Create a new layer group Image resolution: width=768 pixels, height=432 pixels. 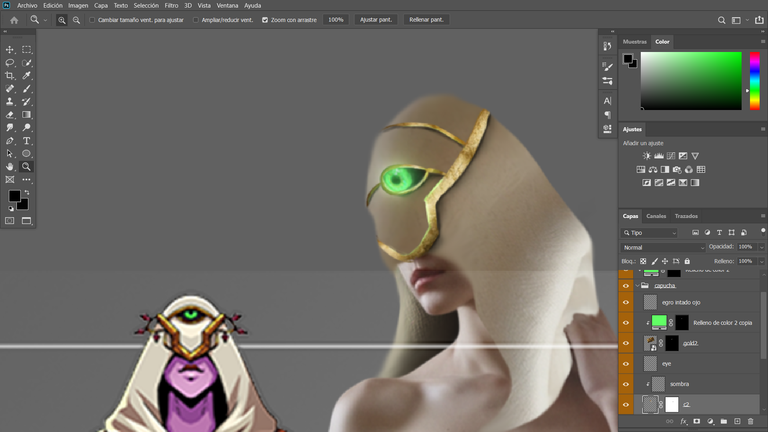723,421
